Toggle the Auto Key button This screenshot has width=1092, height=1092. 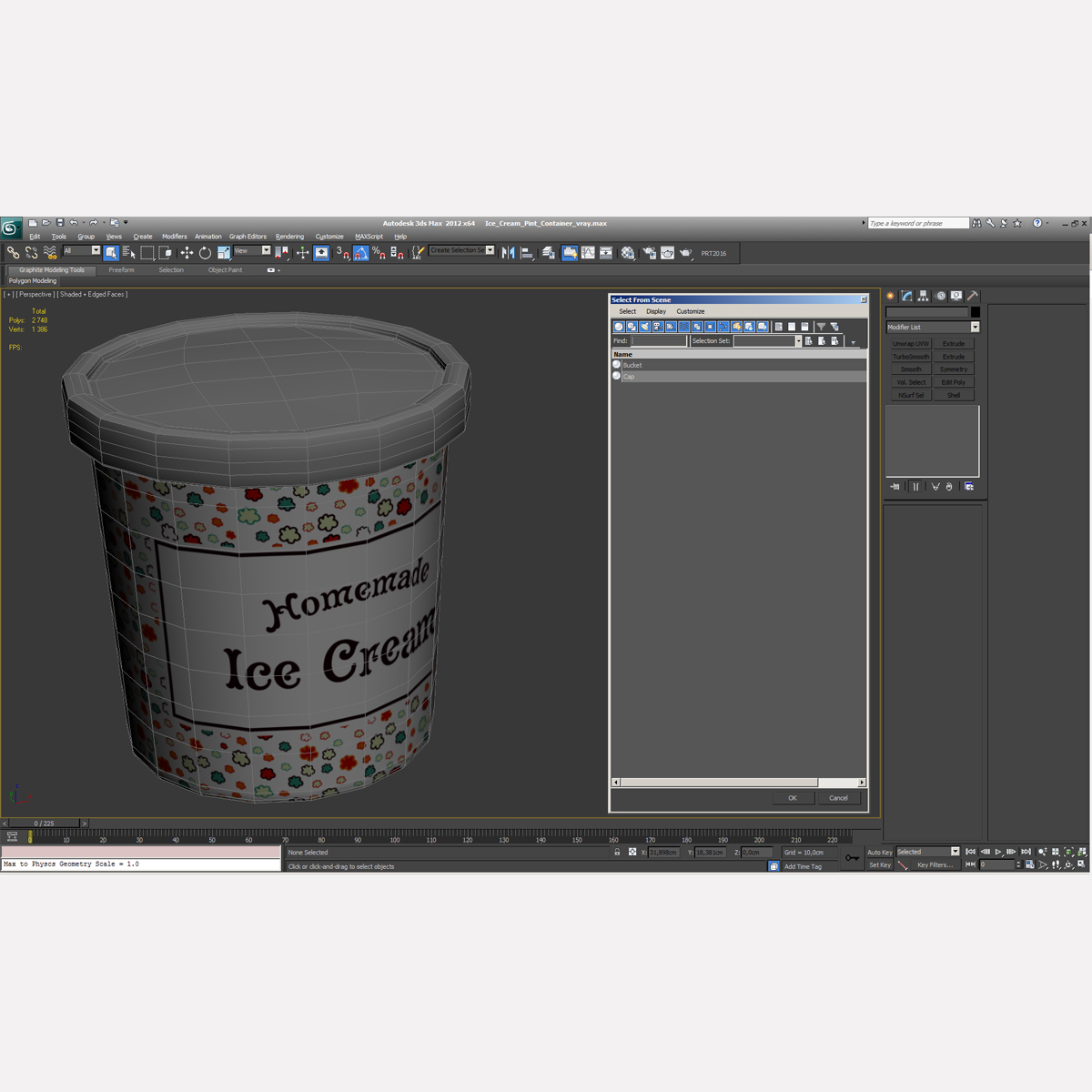click(880, 853)
